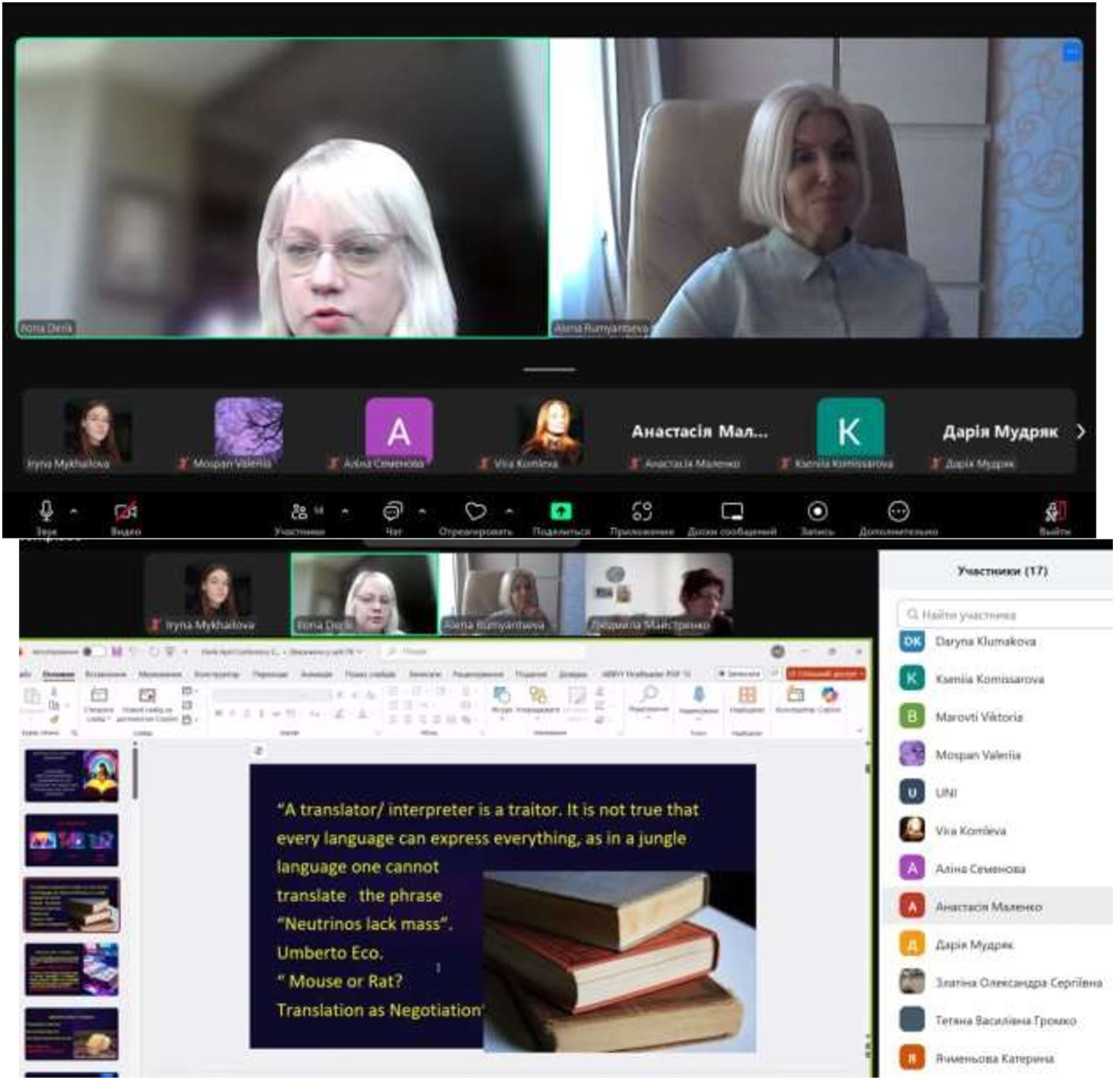Click the Paste clipboard icon in ribbon
Image resolution: width=1115 pixels, height=1080 pixels.
click(33, 695)
